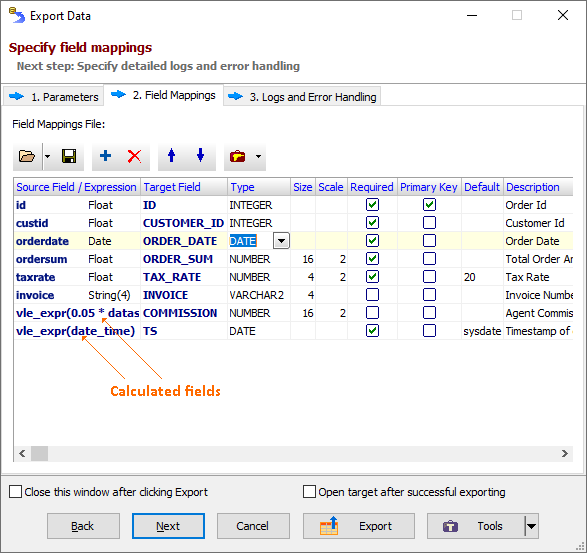Check Close this window after clicking Export
Image resolution: width=587 pixels, height=553 pixels.
[x=15, y=492]
